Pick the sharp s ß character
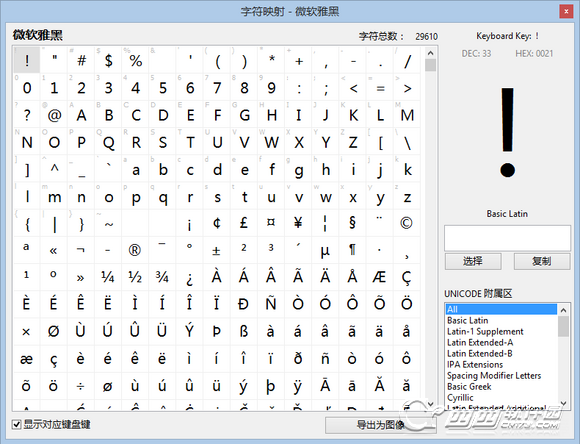This screenshot has height=444, width=580. tap(244, 332)
